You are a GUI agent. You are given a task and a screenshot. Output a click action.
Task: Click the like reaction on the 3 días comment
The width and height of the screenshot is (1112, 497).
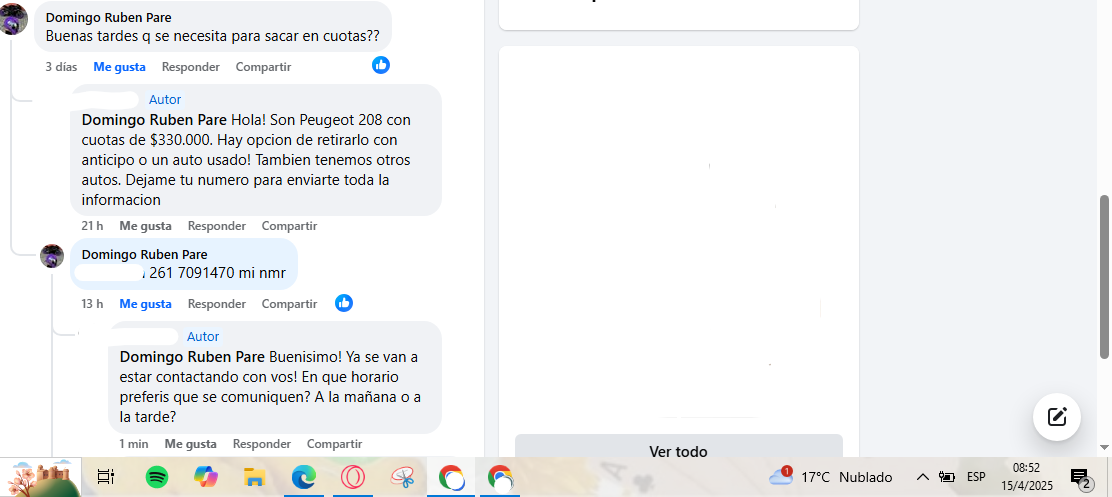point(381,65)
